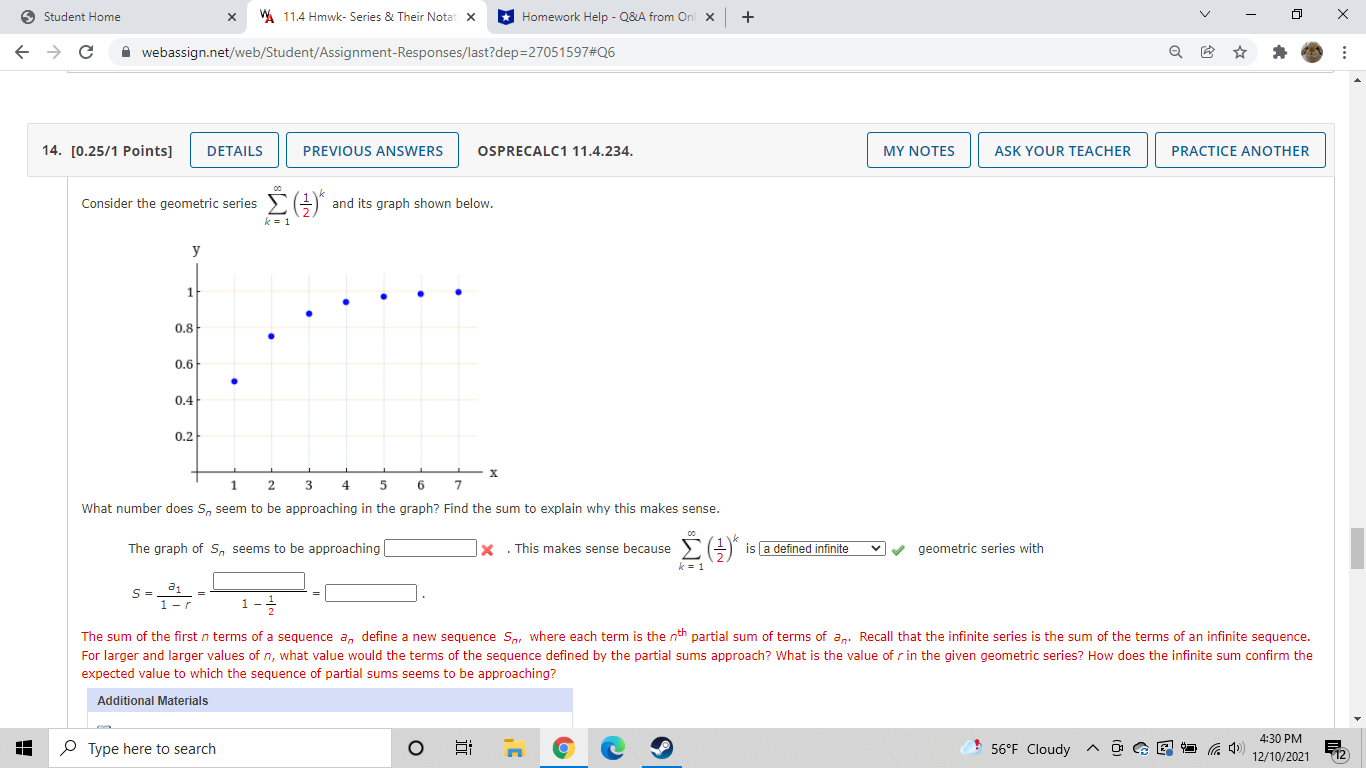
Task: Click the green check mark next to the dropdown
Action: 897,548
